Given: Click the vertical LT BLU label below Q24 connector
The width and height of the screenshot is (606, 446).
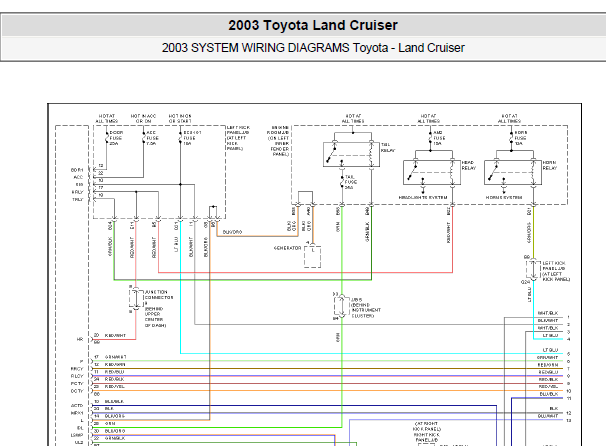Looking at the screenshot, I should 529,294.
